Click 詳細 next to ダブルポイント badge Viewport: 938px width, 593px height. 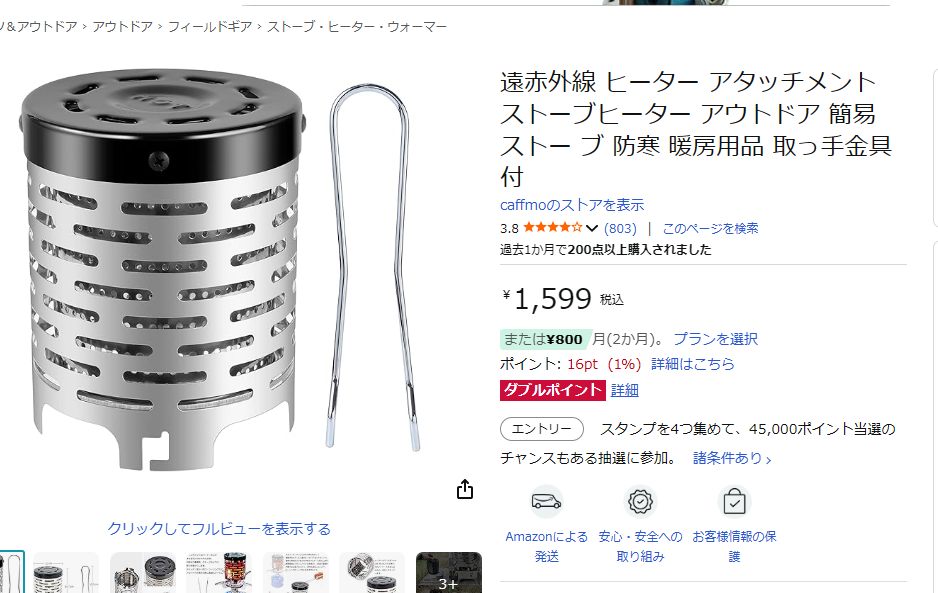pyautogui.click(x=625, y=390)
